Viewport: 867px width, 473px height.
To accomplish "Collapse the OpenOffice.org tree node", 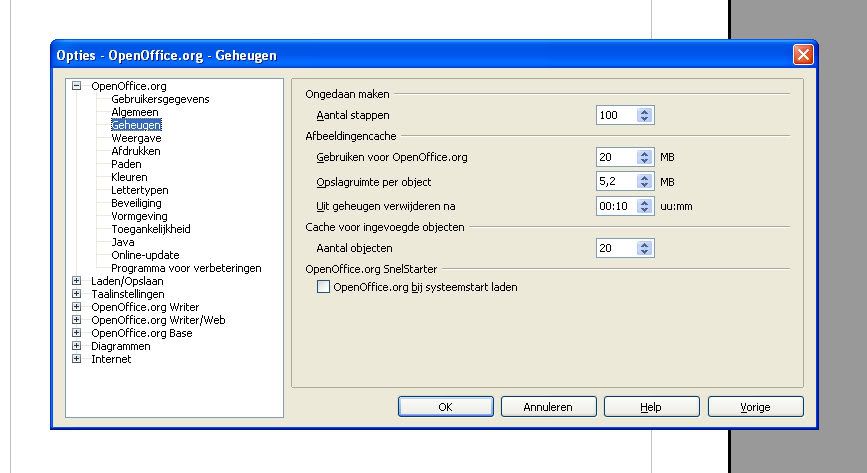I will click(x=76, y=86).
